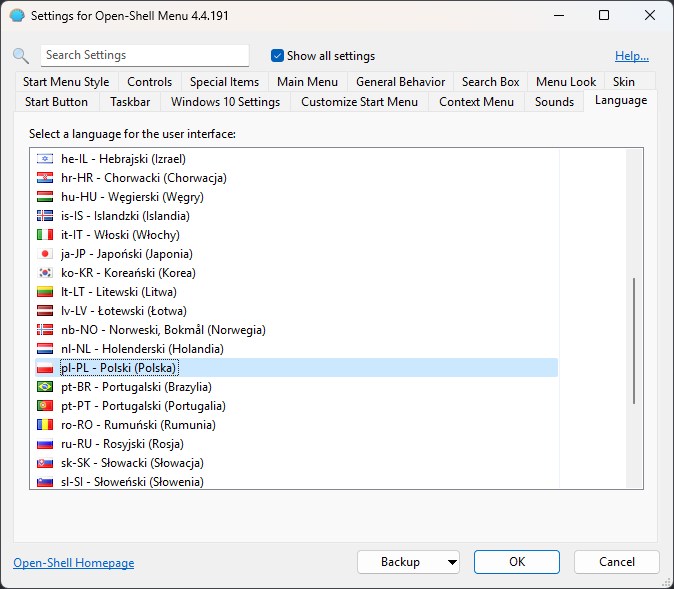Click the Croatia flag icon for hr-HR
674x589 pixels.
click(45, 178)
